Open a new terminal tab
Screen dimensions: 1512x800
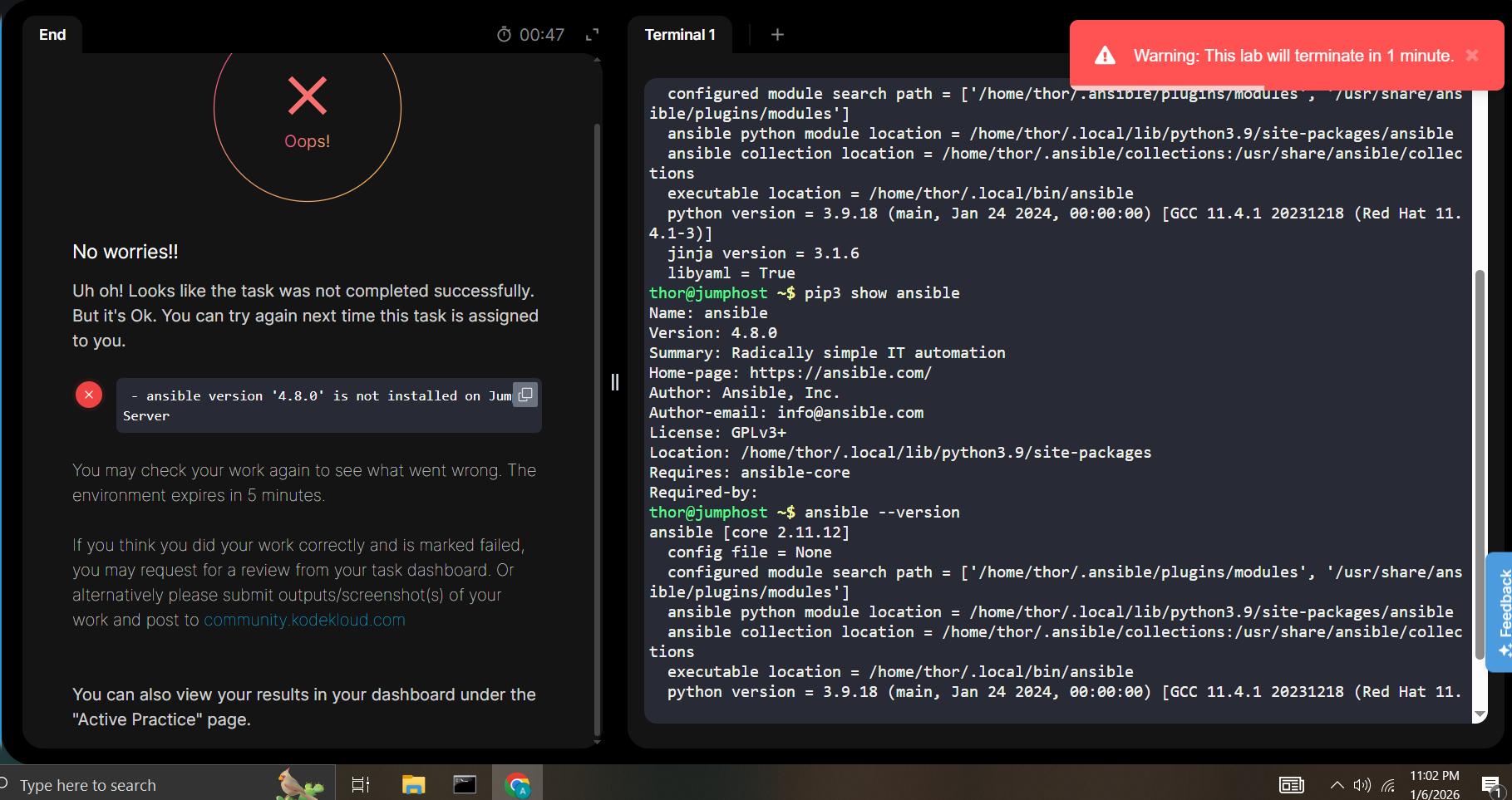point(777,35)
